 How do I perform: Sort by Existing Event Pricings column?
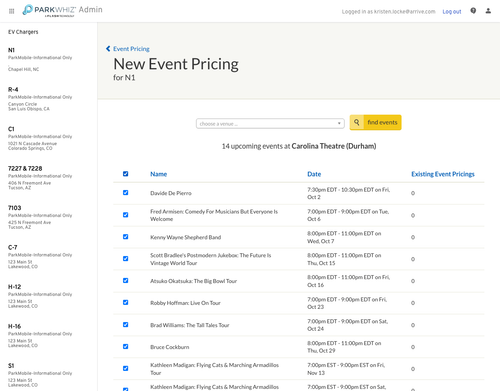point(443,174)
